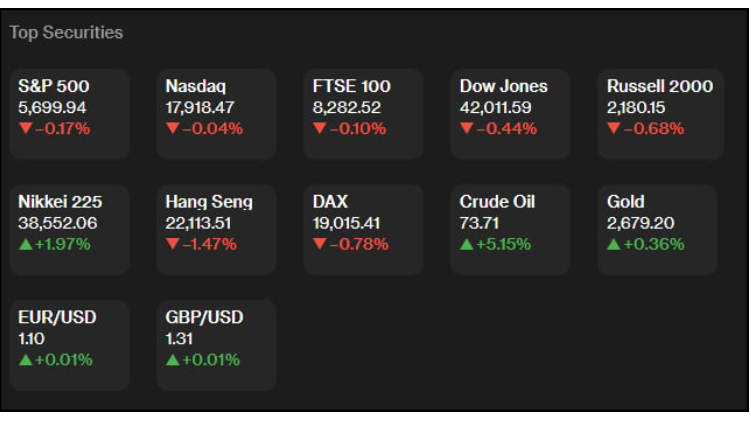Select the EUR/USD currency tile
This screenshot has width=751, height=422.
coord(69,345)
